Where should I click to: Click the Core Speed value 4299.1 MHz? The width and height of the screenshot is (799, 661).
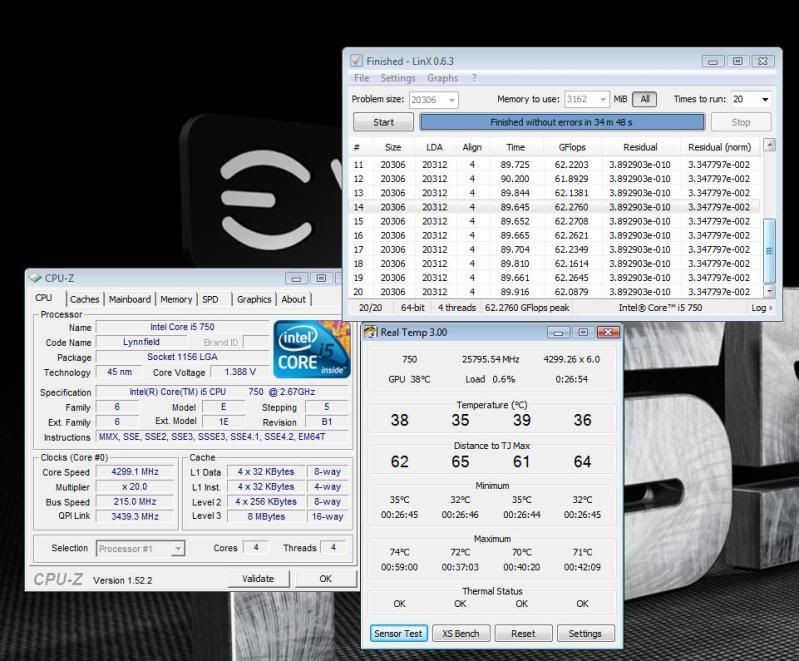tap(135, 472)
